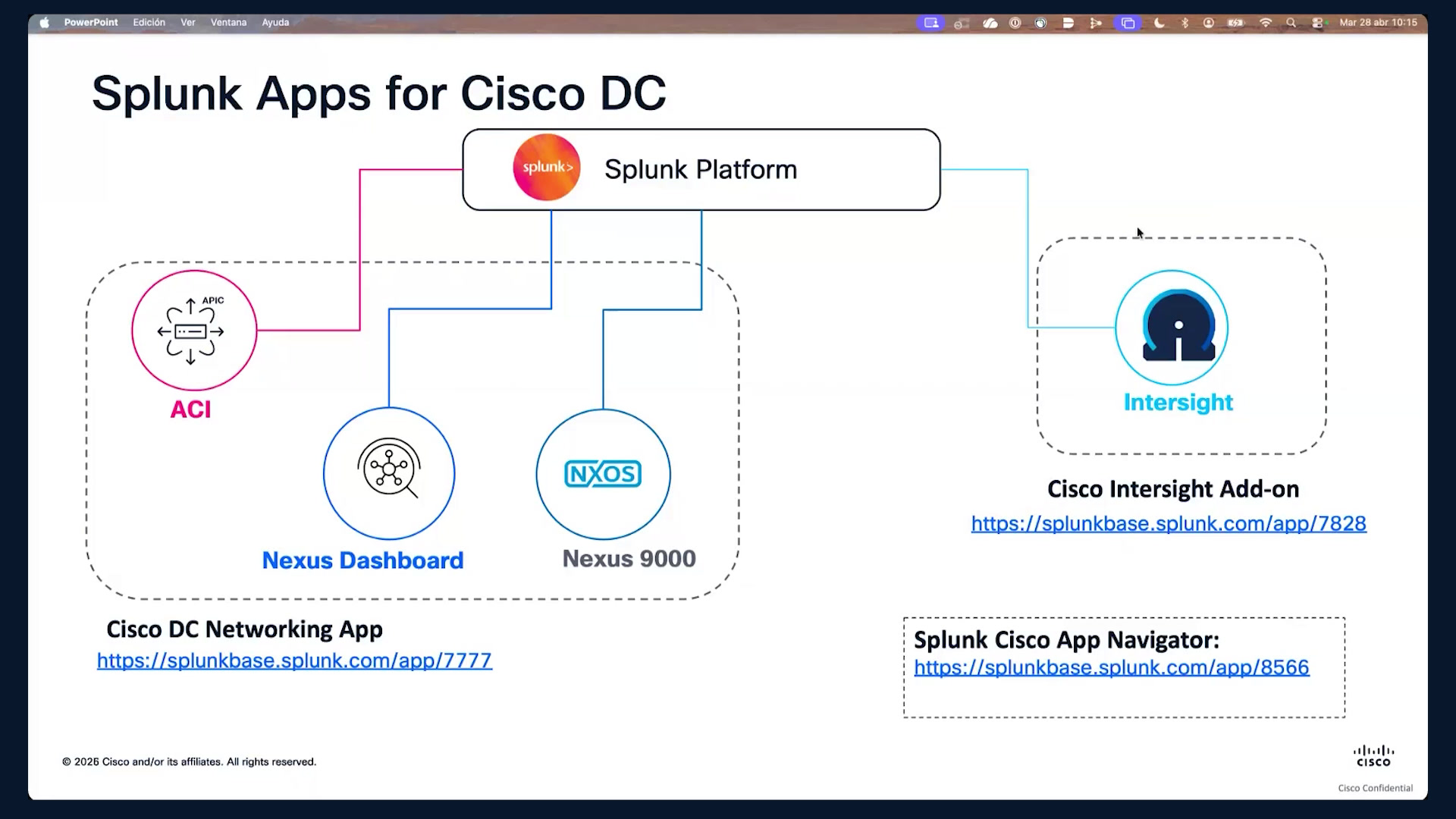This screenshot has width=1456, height=819.
Task: Click the screen mirroring icon in menu bar
Action: 1128,23
